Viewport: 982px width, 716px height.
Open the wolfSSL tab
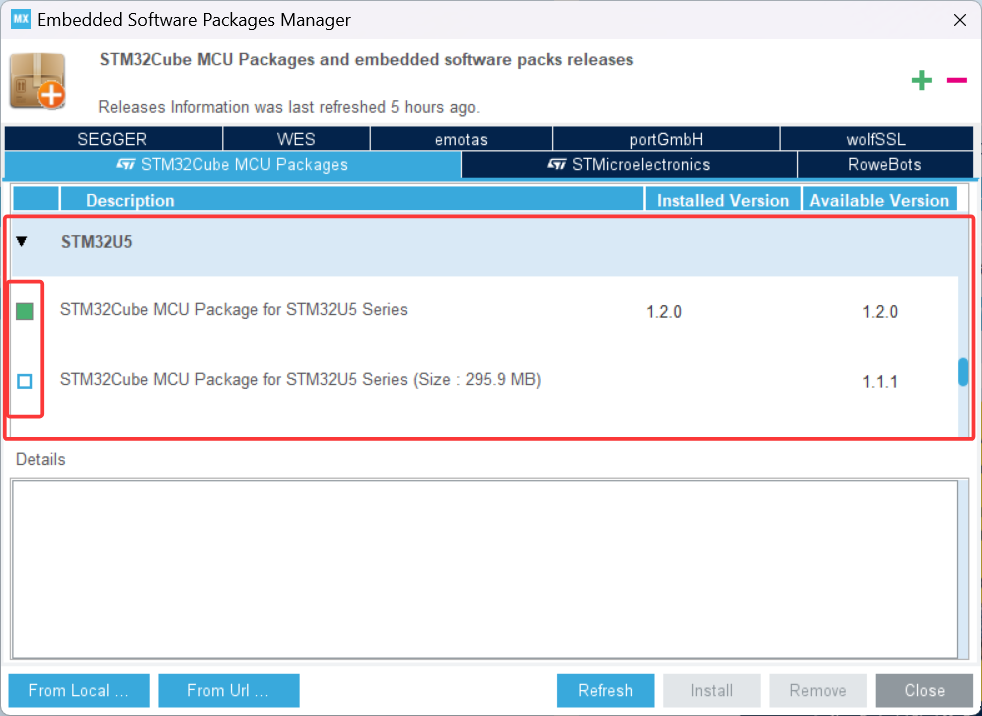[877, 138]
